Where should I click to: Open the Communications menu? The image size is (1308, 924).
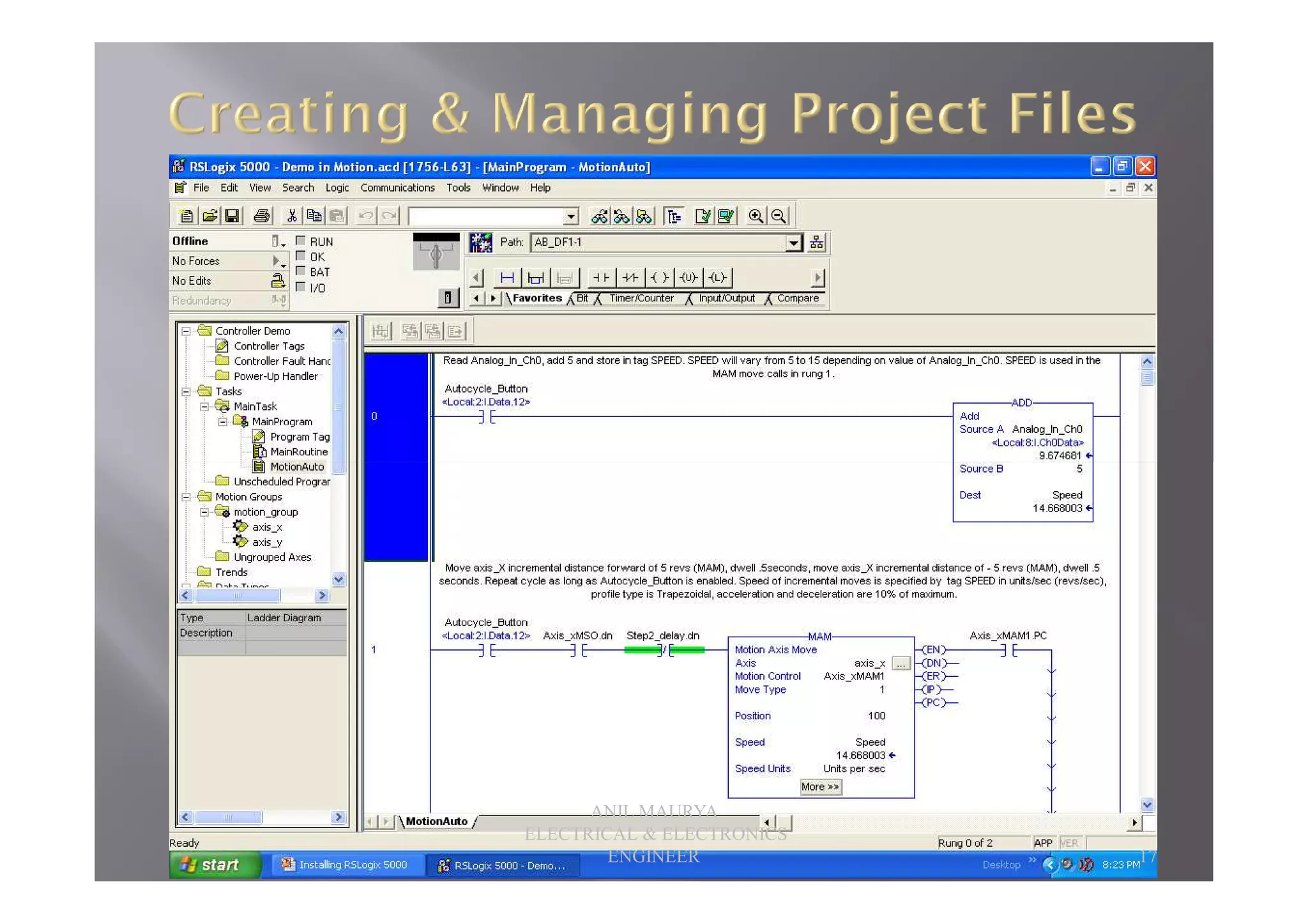click(397, 188)
